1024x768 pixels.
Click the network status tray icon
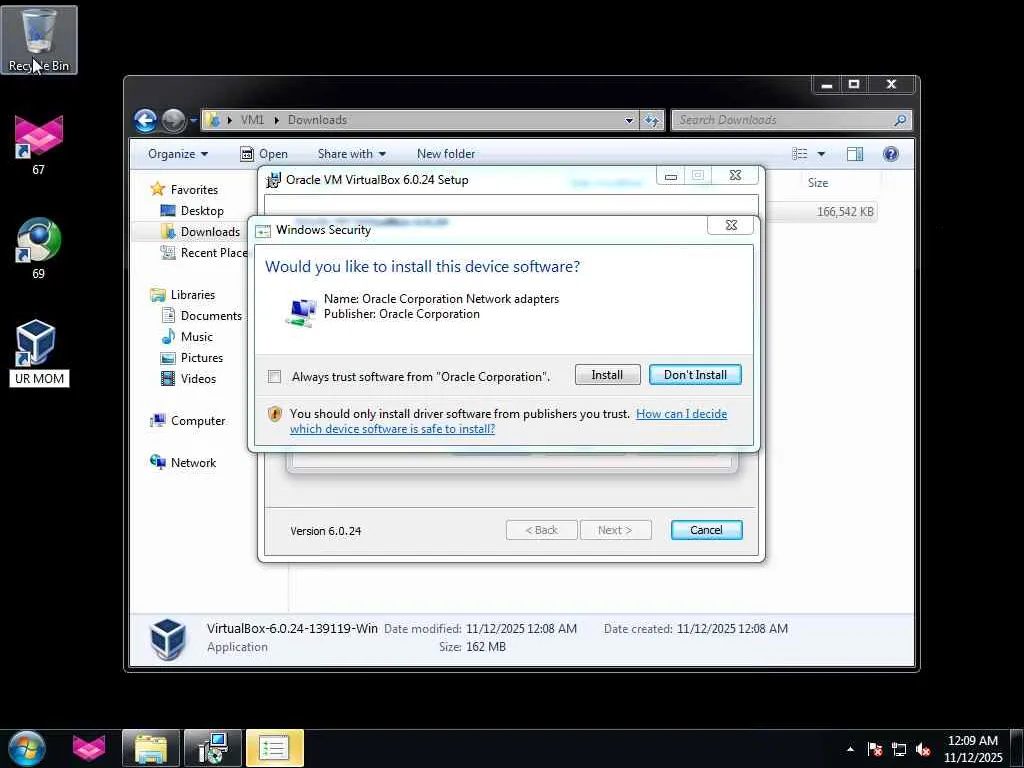(899, 749)
